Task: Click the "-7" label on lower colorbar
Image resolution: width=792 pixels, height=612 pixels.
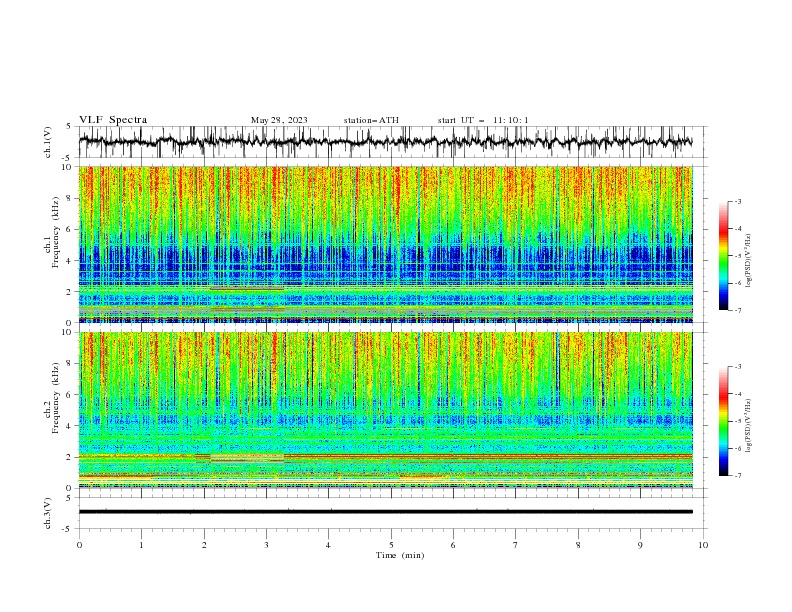Action: (737, 475)
